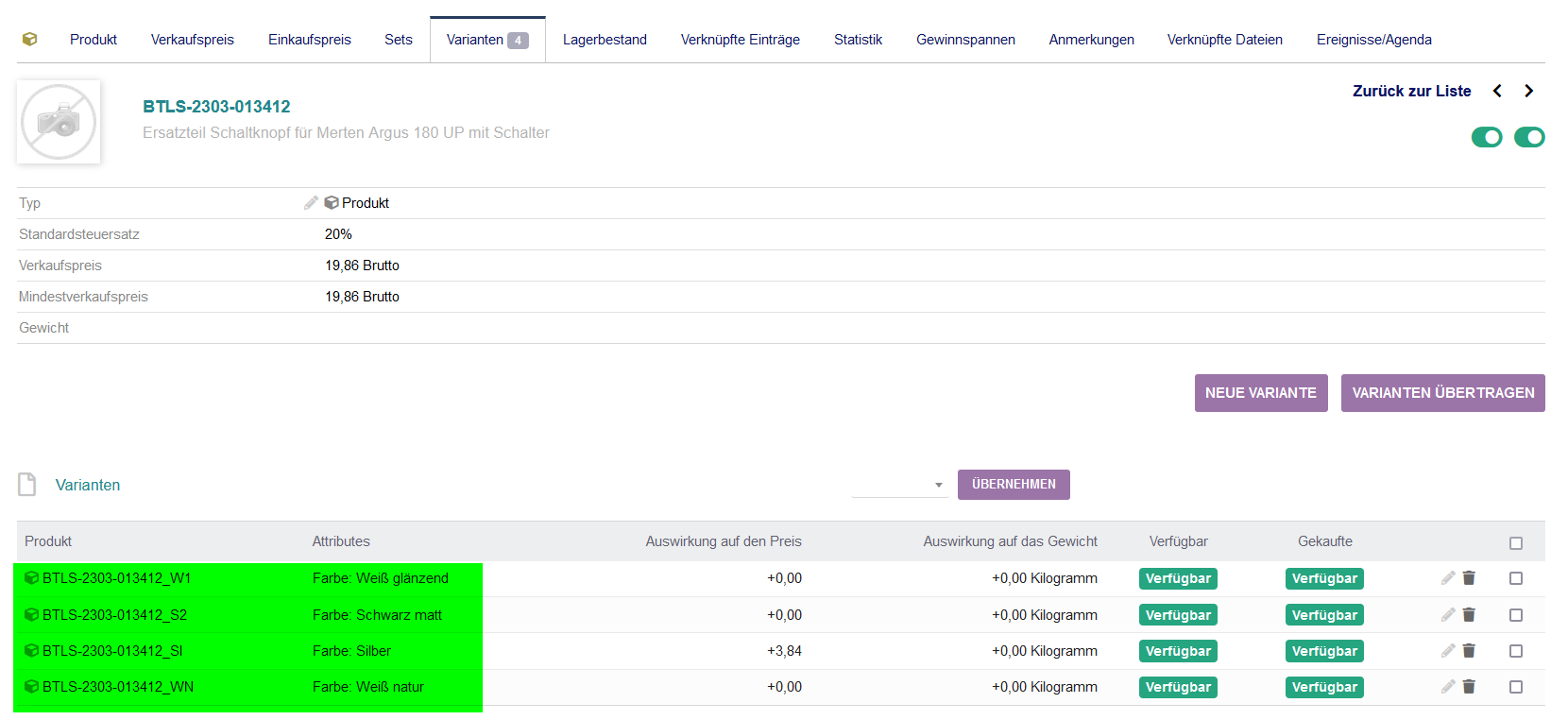Click the edit pencil for variant BTLS-2303-013412_W1
Image resolution: width=1568 pixels, height=720 pixels.
[x=1447, y=578]
